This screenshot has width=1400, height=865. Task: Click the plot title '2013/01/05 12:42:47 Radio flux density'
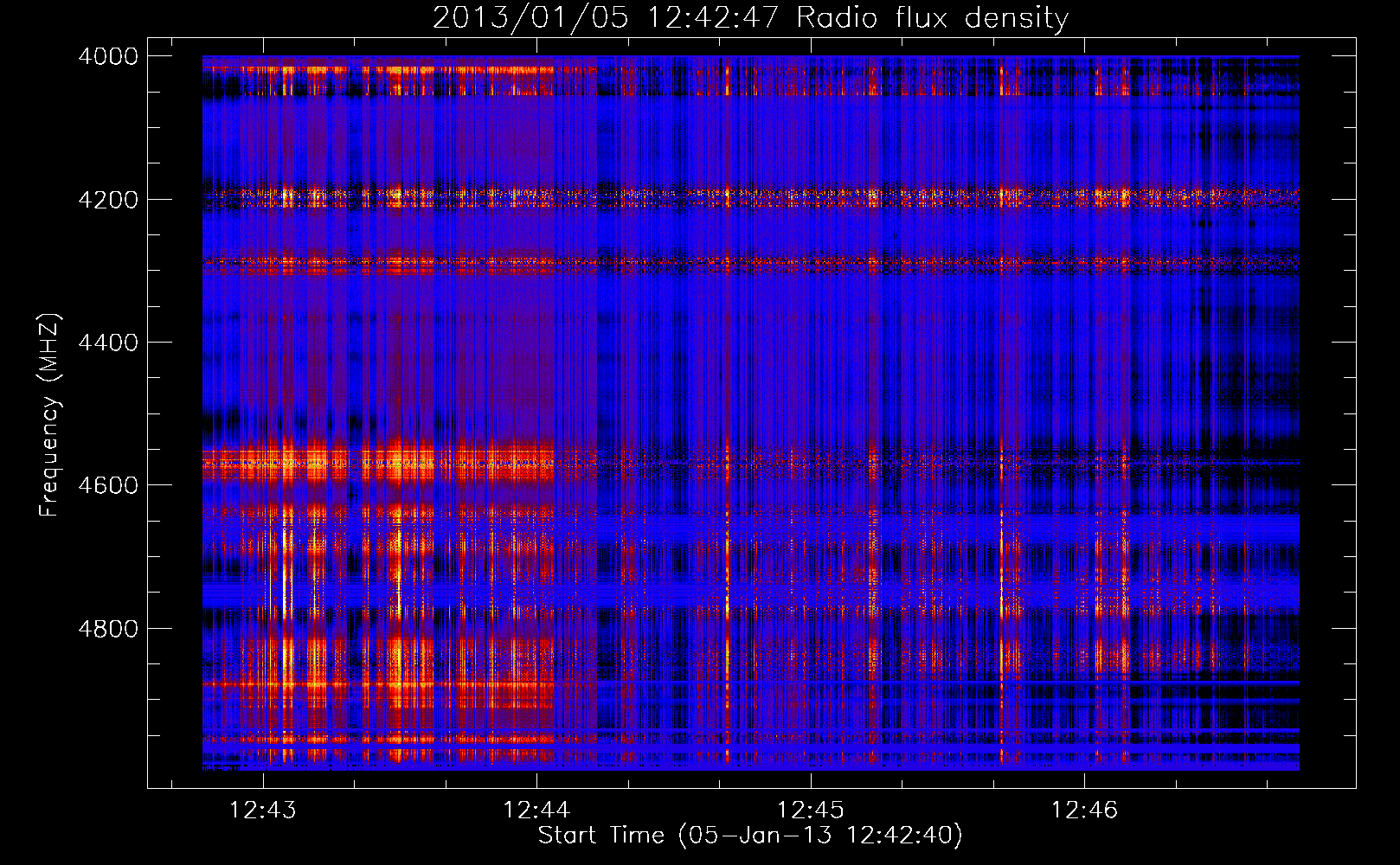pyautogui.click(x=750, y=18)
